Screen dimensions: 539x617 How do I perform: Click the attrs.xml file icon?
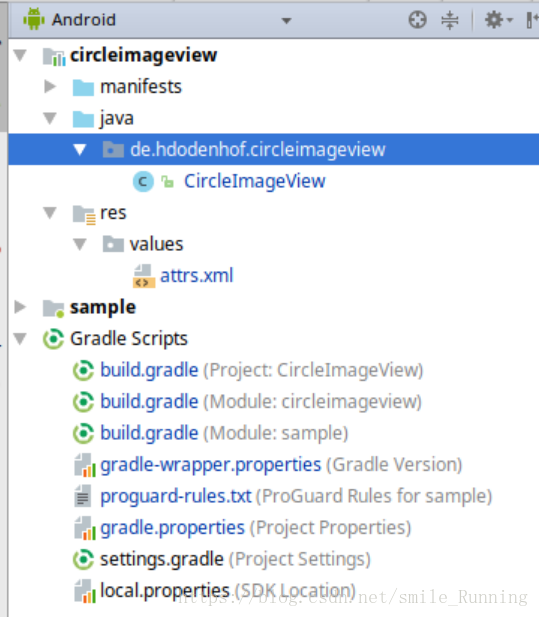click(144, 276)
